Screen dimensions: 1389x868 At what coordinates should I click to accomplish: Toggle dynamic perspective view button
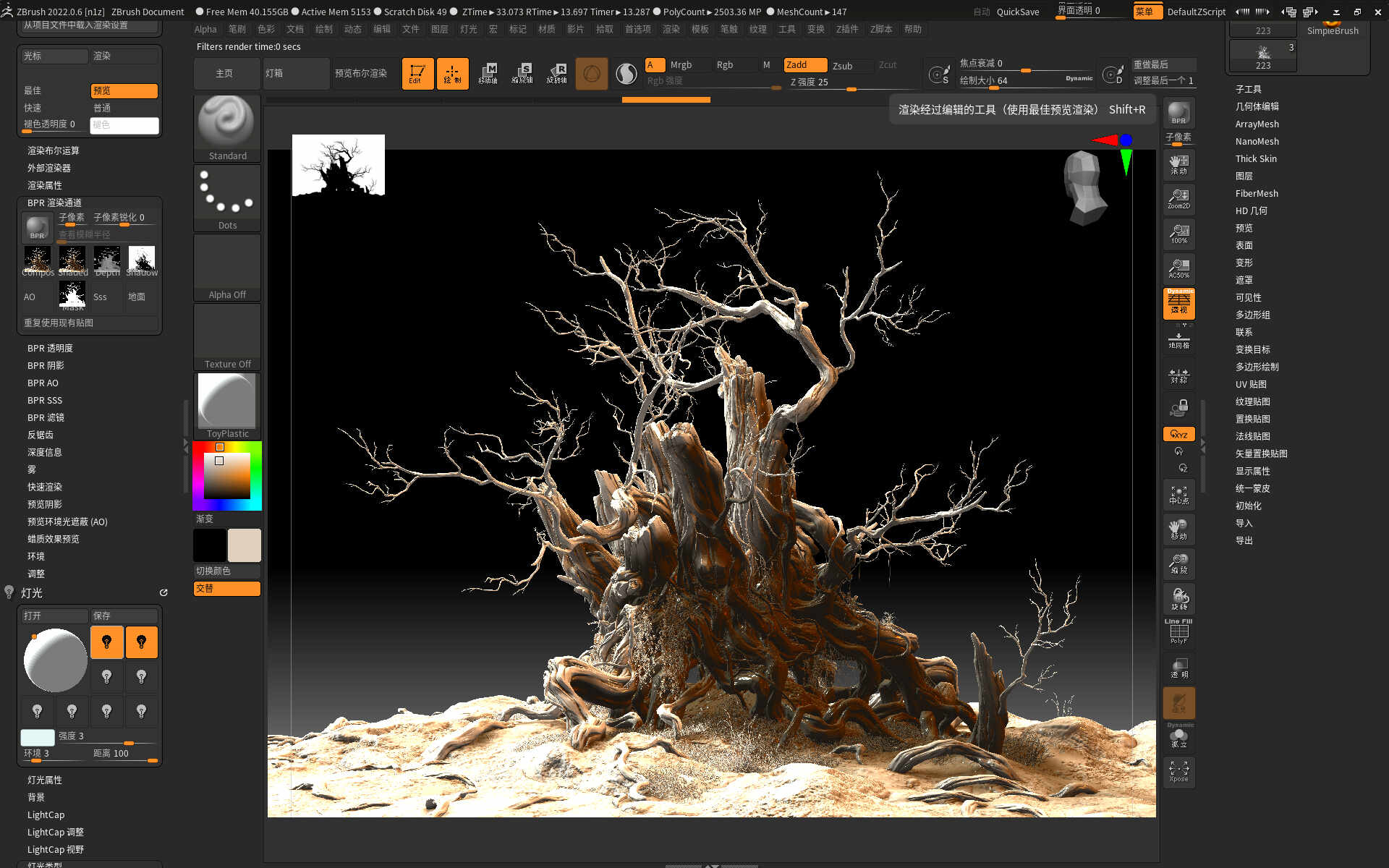1178,303
